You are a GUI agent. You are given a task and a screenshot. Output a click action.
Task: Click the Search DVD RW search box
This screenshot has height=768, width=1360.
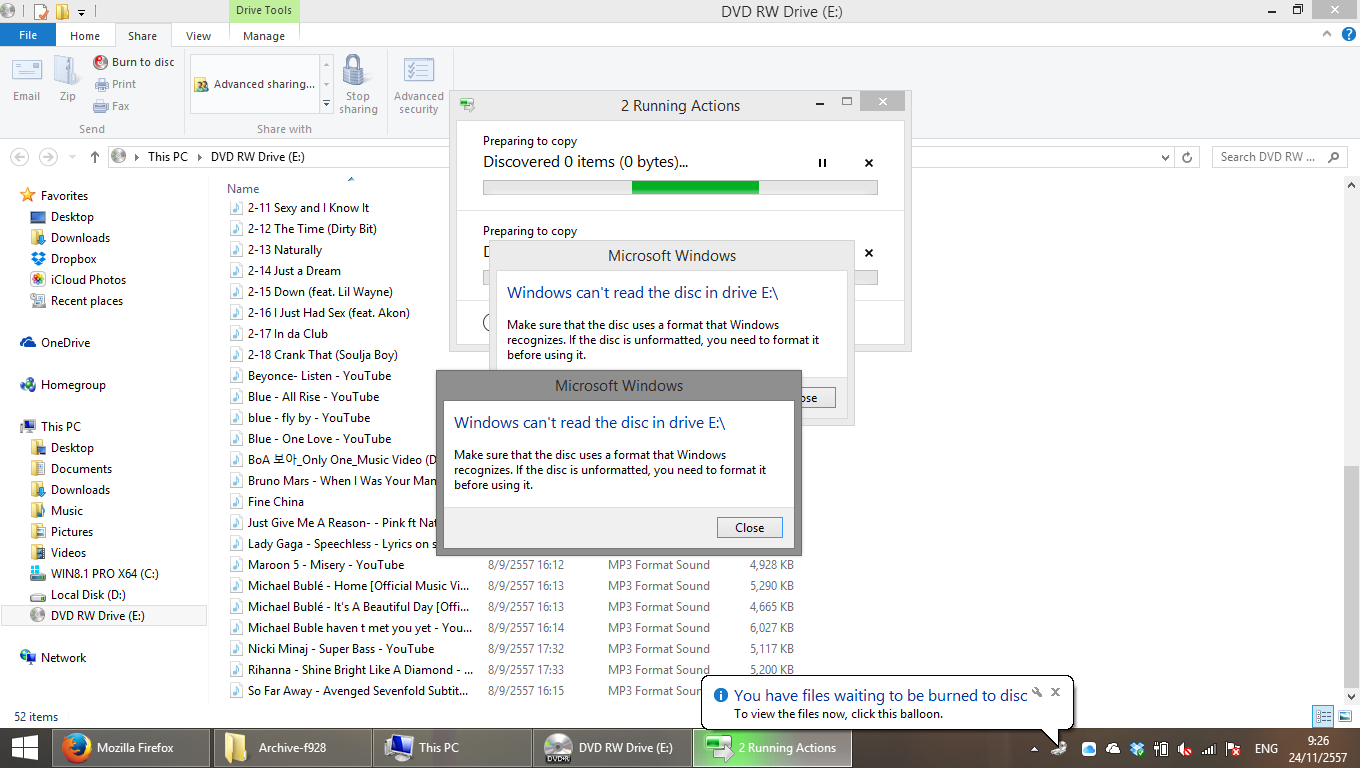(x=1280, y=157)
